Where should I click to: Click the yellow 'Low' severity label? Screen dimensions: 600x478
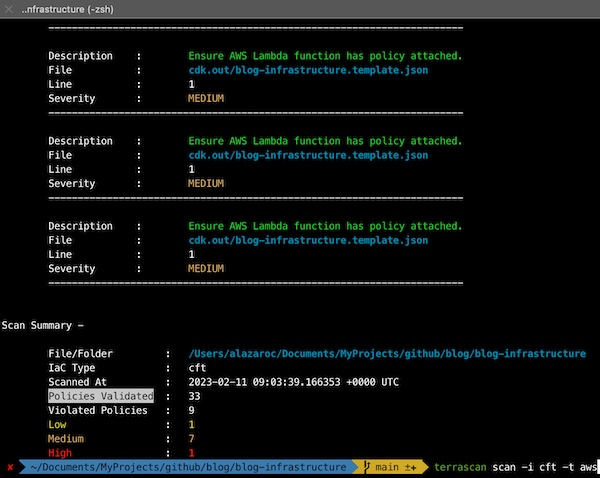click(x=57, y=424)
